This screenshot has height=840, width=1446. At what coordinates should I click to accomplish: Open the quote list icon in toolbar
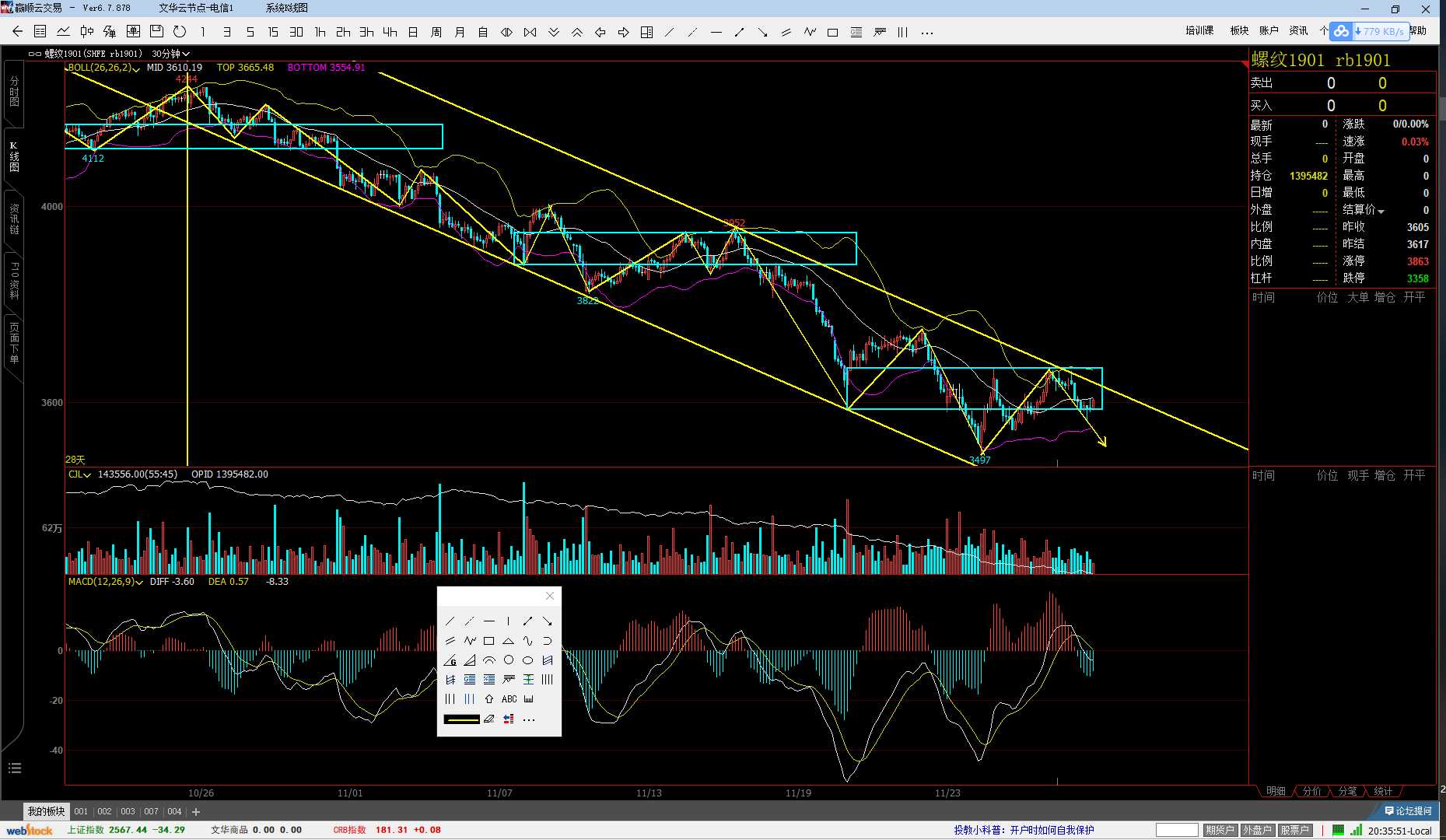40,32
